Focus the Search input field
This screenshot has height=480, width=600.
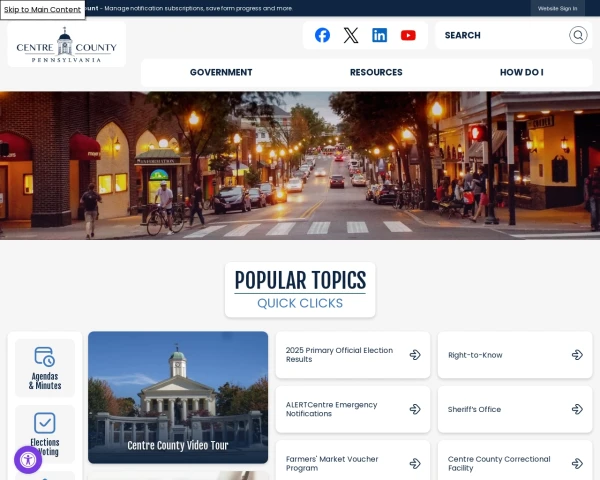point(503,35)
